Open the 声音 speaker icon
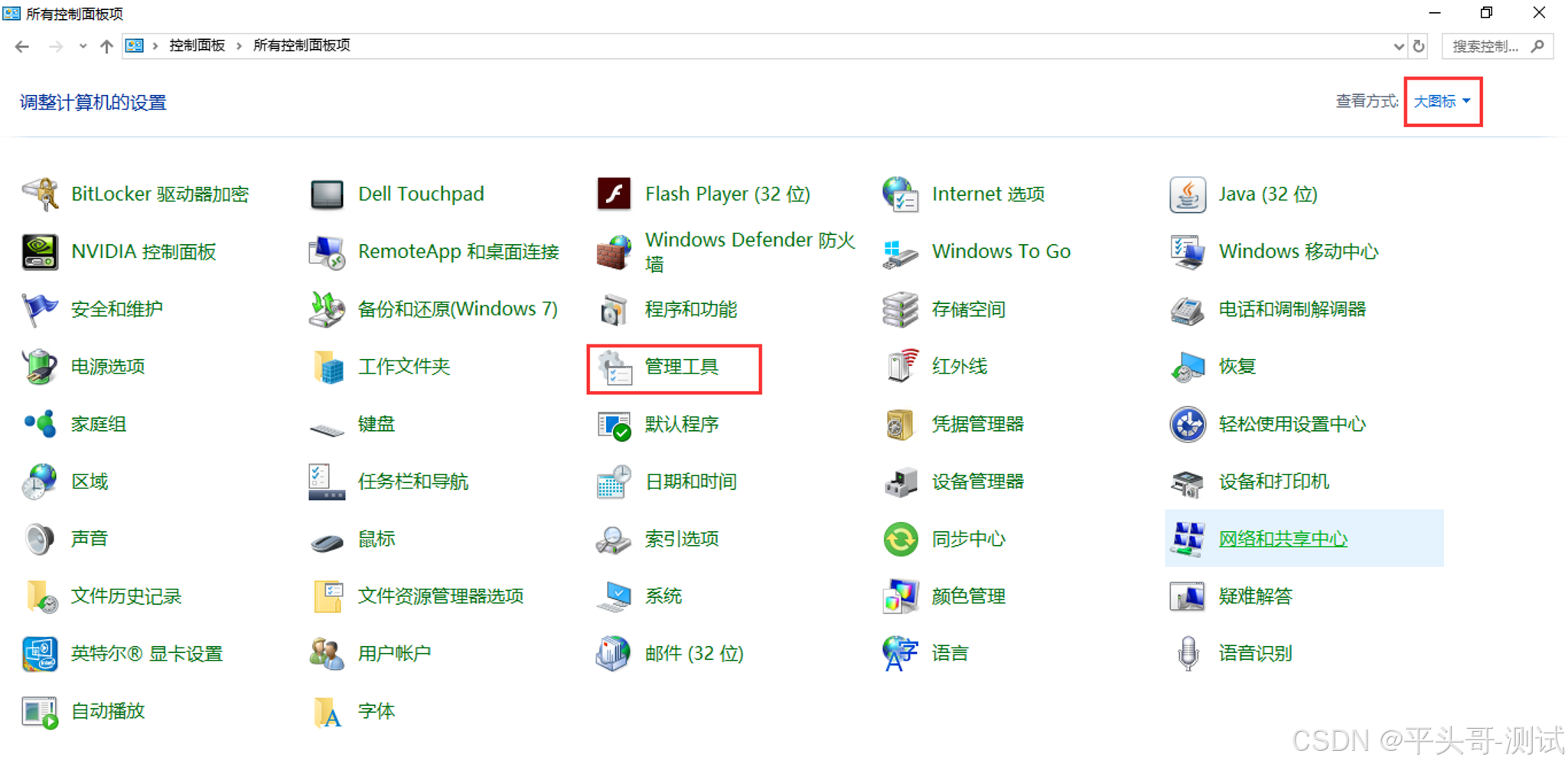The width and height of the screenshot is (1568, 767). pyautogui.click(x=40, y=539)
